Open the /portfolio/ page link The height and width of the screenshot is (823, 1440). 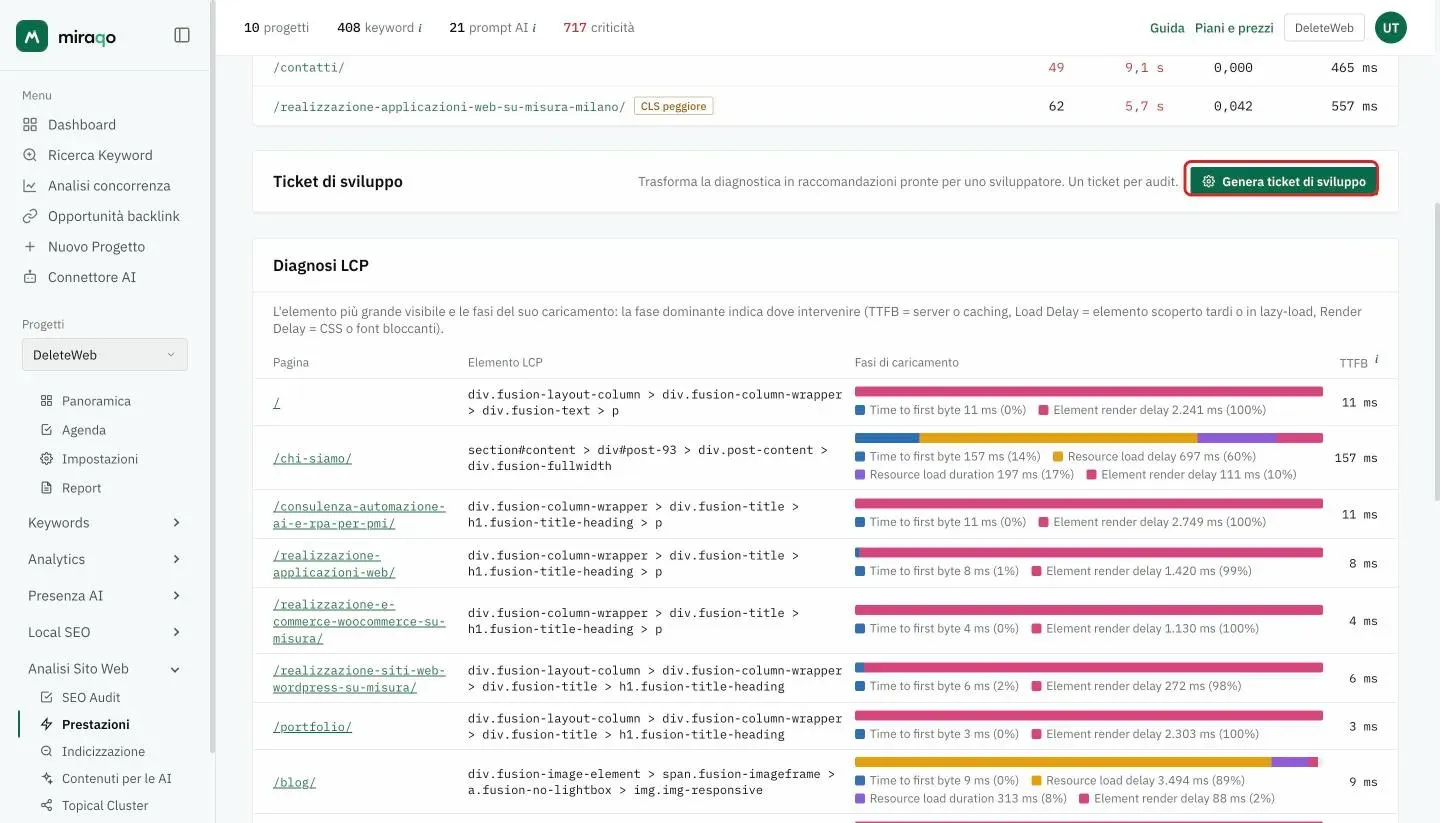312,727
